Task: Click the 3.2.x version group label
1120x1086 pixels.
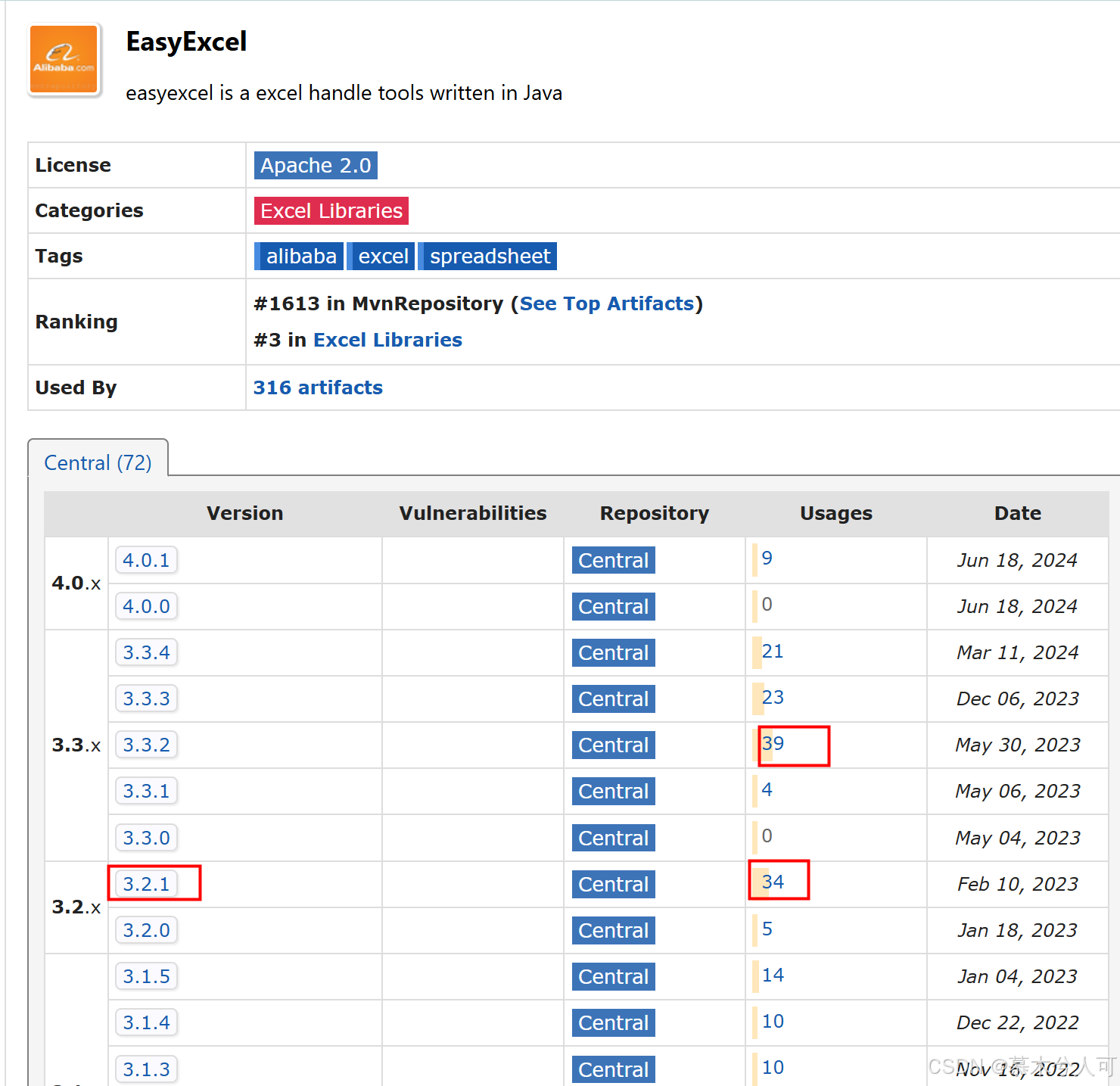Action: [76, 907]
